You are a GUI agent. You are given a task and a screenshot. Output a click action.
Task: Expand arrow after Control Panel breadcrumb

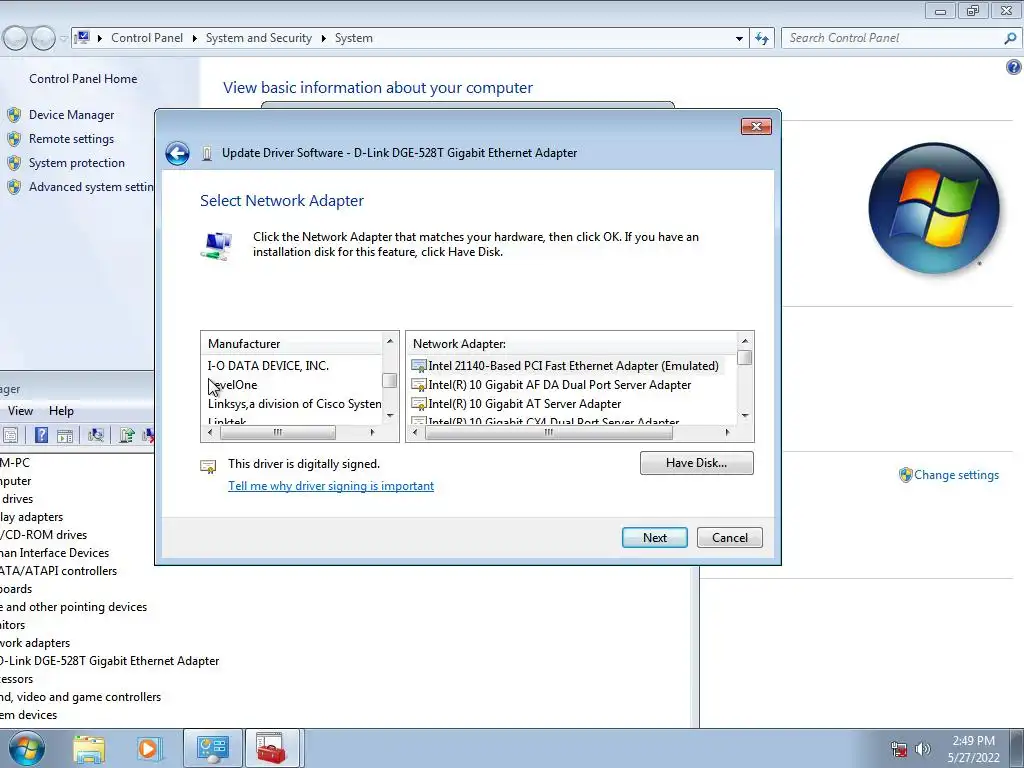(x=195, y=39)
